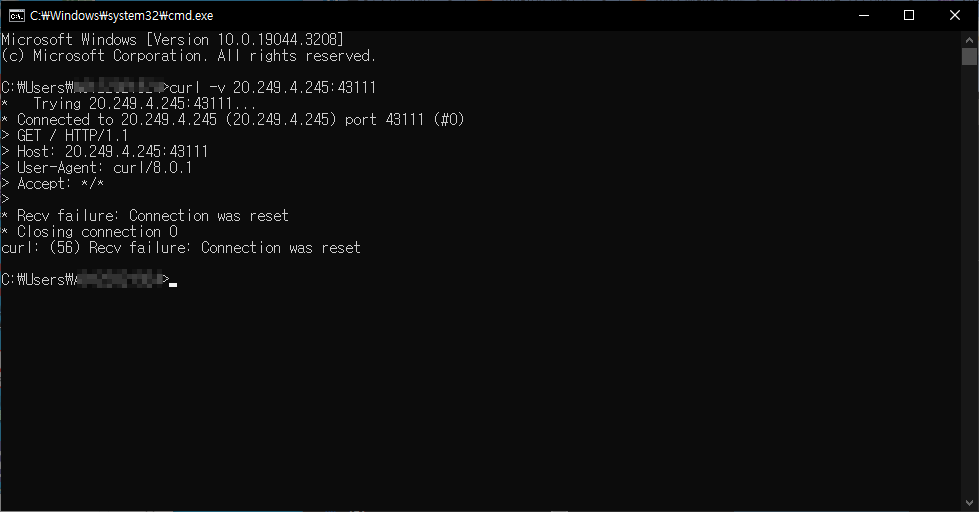Open the cmd.exe system menu icon

pyautogui.click(x=16, y=16)
